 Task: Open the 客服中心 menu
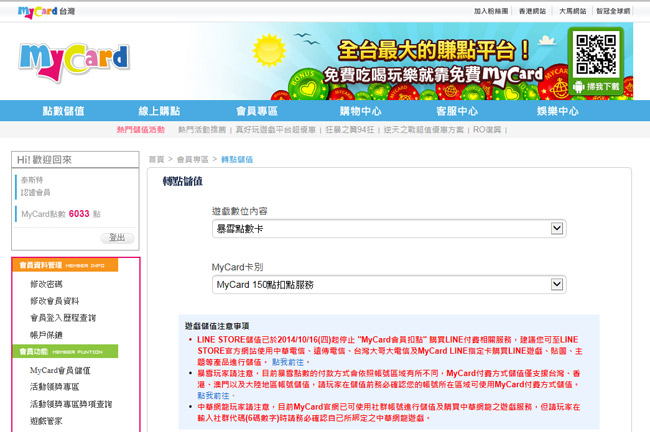coord(457,111)
